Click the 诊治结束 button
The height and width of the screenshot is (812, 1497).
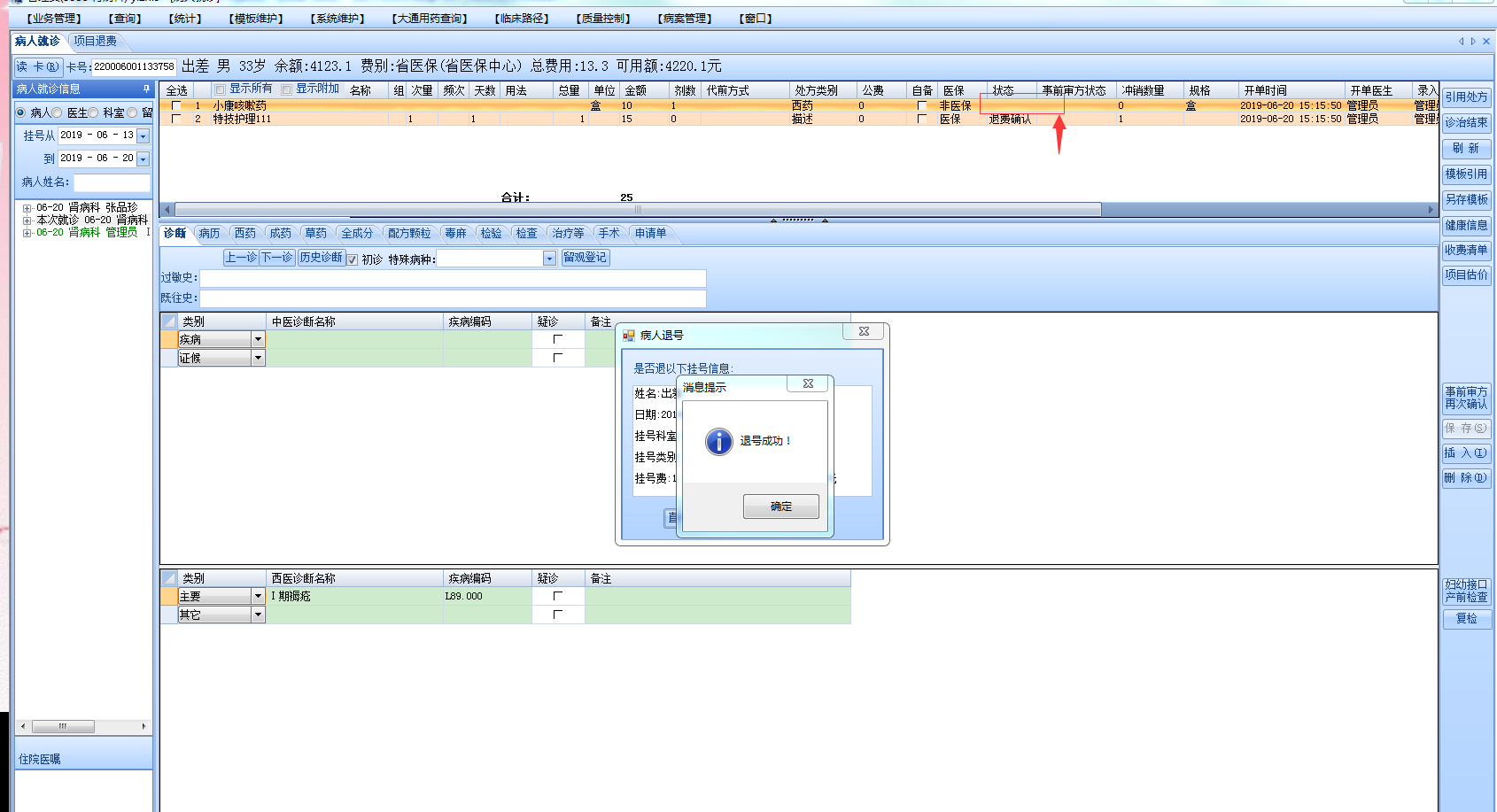(x=1466, y=123)
